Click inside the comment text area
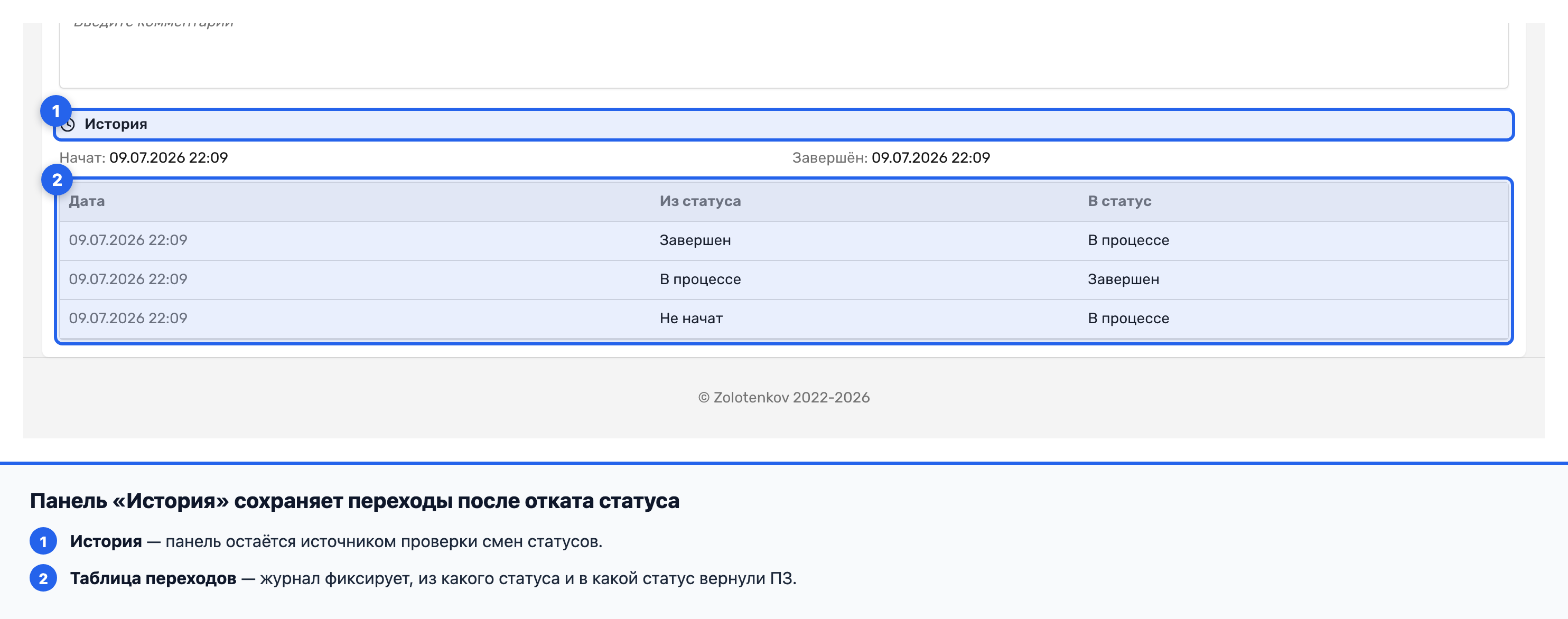1568x619 pixels. [784, 55]
